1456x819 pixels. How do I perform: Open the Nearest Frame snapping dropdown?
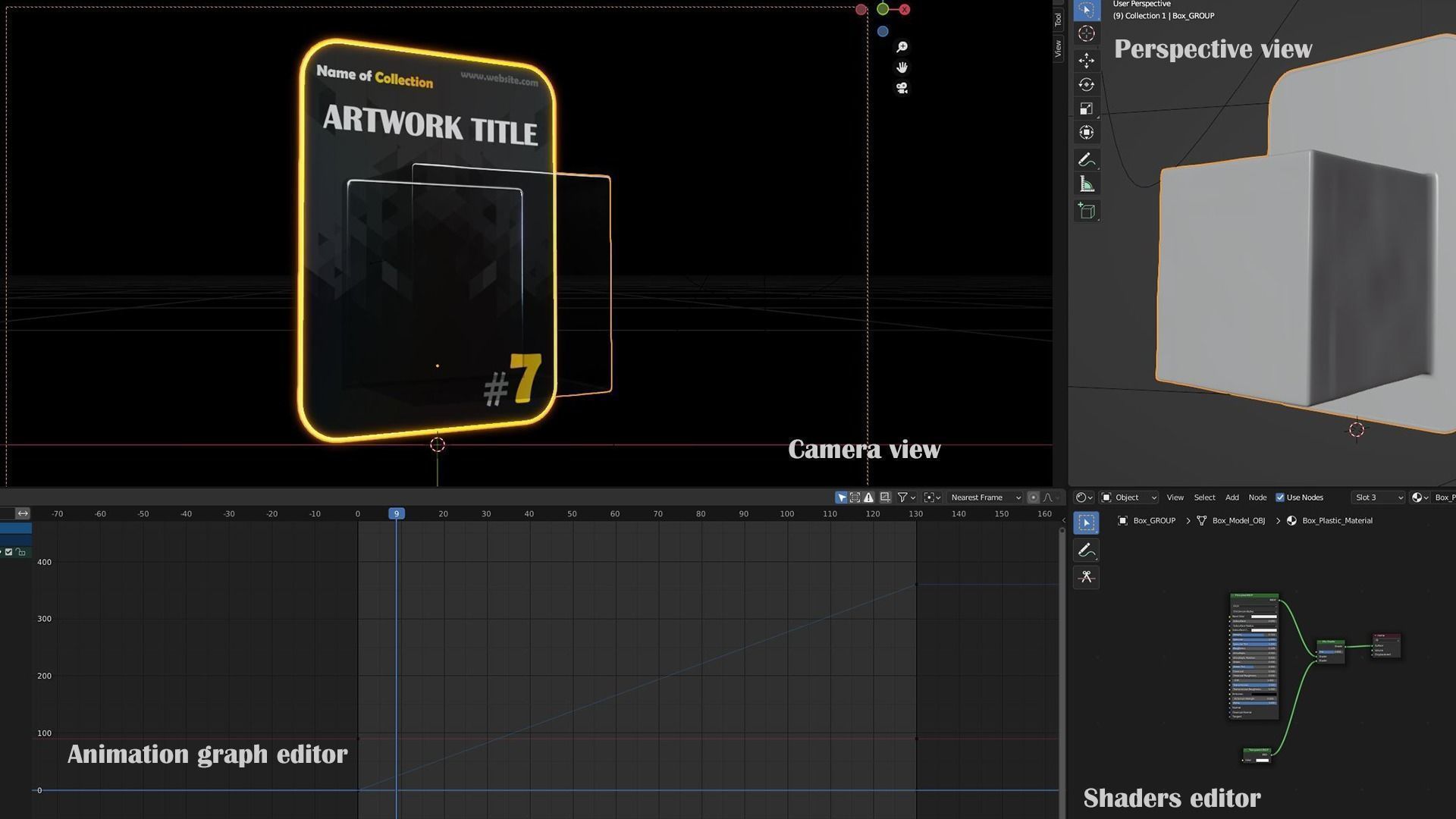[985, 497]
